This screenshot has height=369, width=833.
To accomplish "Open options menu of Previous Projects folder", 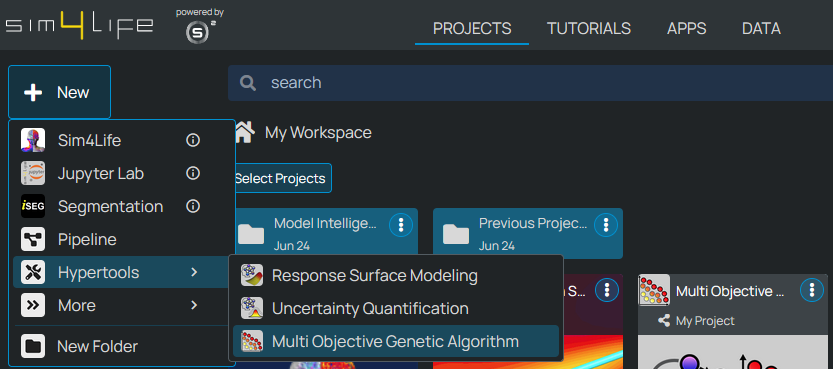I will click(x=606, y=225).
